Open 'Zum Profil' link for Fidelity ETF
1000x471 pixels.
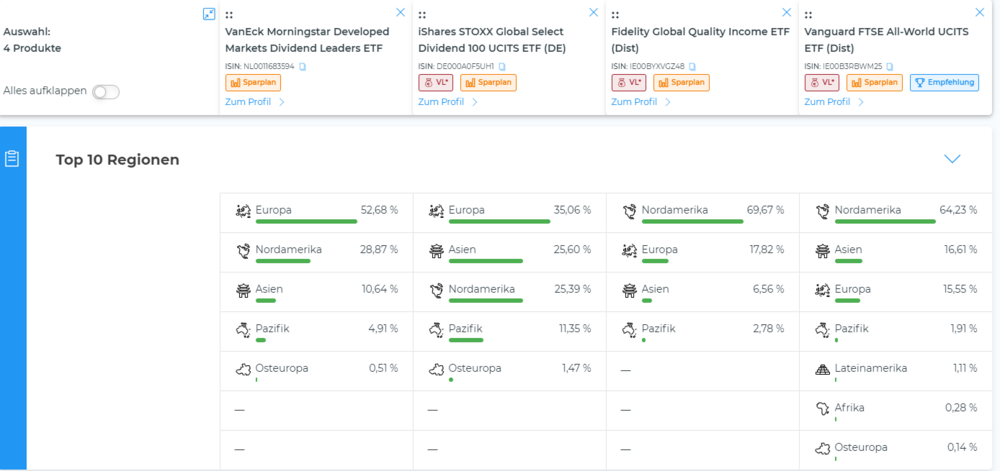click(641, 102)
